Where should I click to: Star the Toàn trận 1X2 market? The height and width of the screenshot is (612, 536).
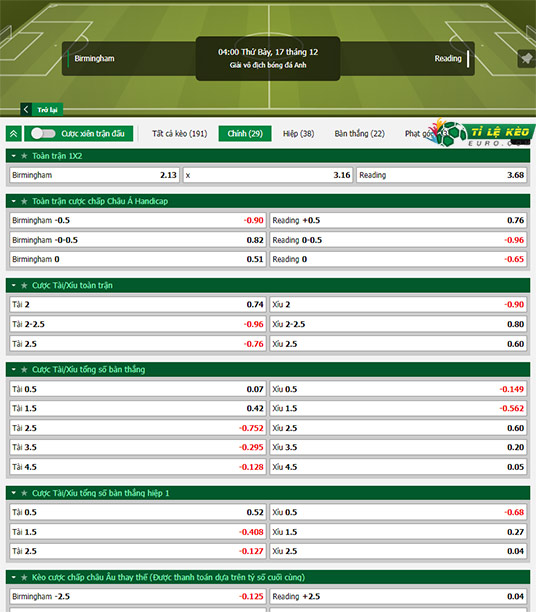[24, 156]
